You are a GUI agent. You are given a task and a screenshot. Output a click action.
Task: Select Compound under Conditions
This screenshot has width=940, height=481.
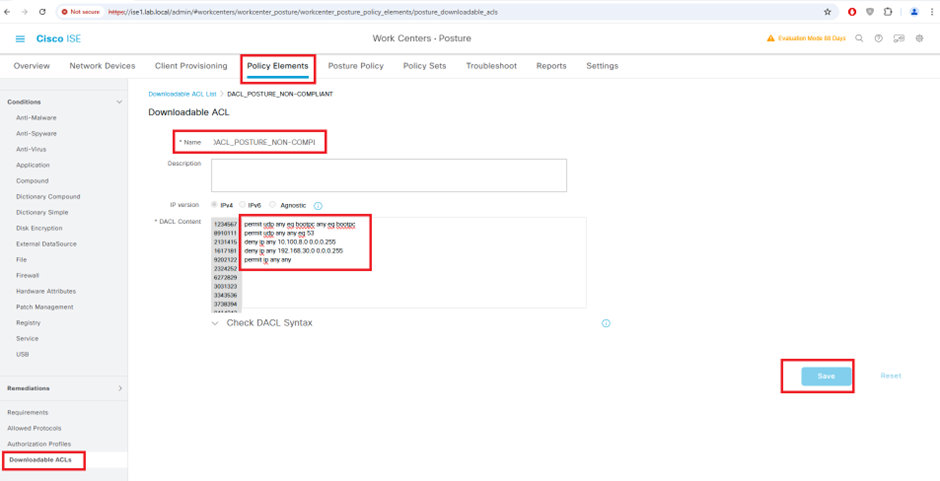32,181
